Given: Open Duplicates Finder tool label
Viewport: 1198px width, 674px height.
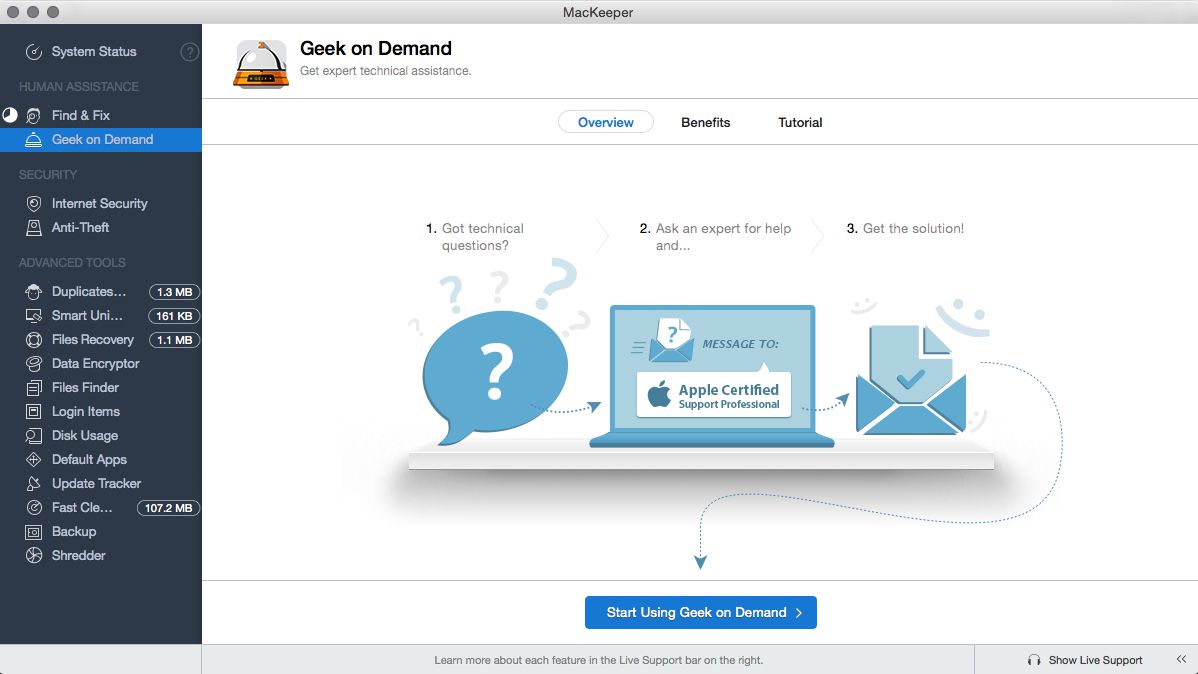Looking at the screenshot, I should tap(89, 292).
